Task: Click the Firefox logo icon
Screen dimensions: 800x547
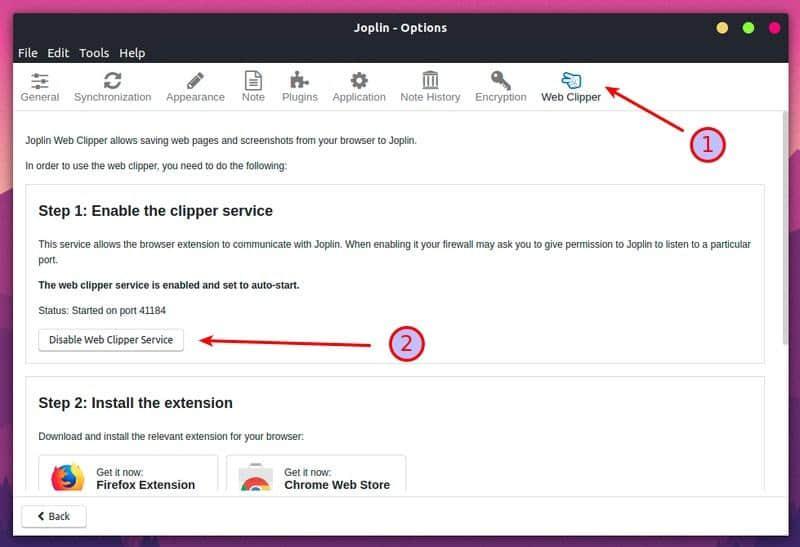Action: 67,478
